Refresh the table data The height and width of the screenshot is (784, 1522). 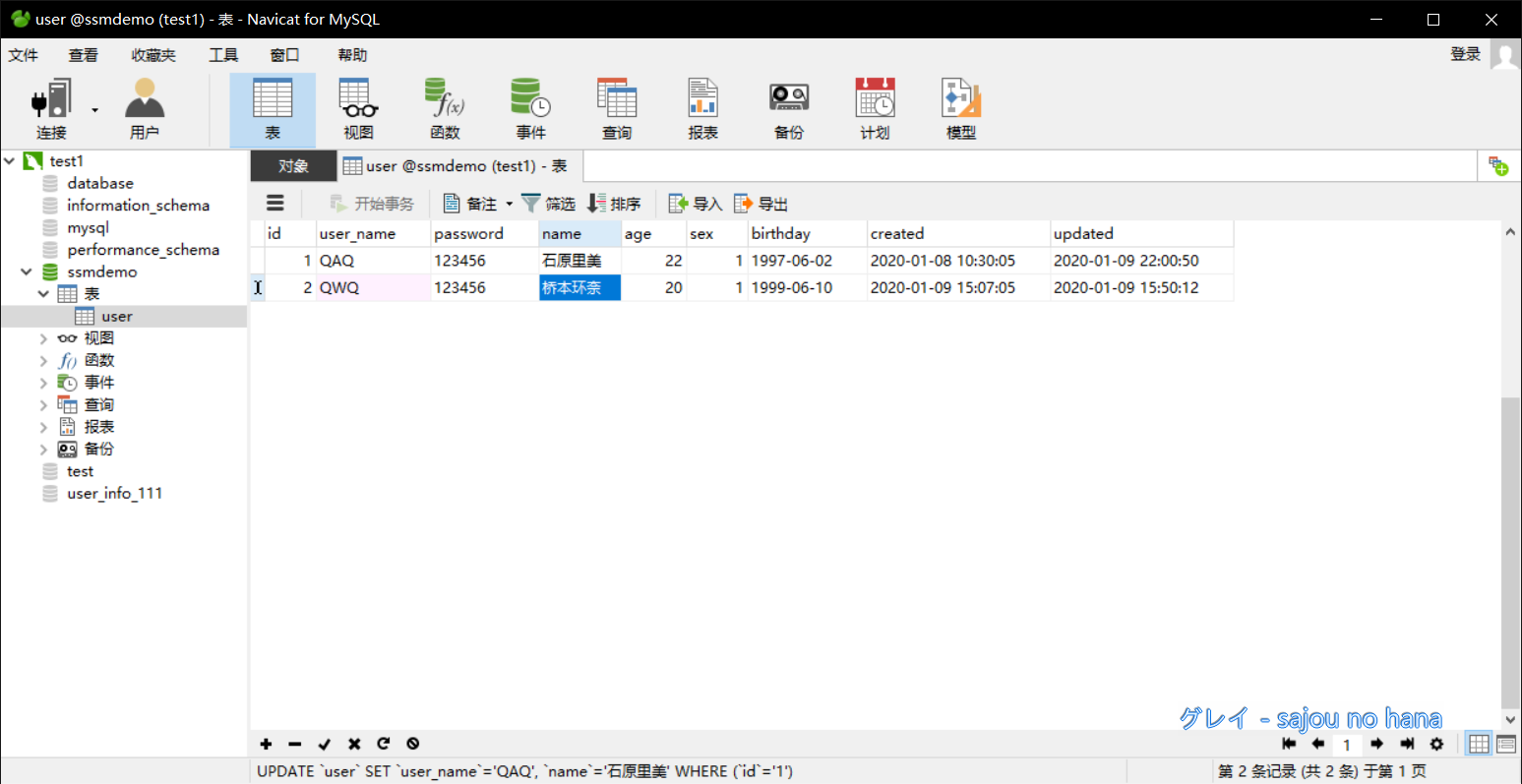(384, 744)
